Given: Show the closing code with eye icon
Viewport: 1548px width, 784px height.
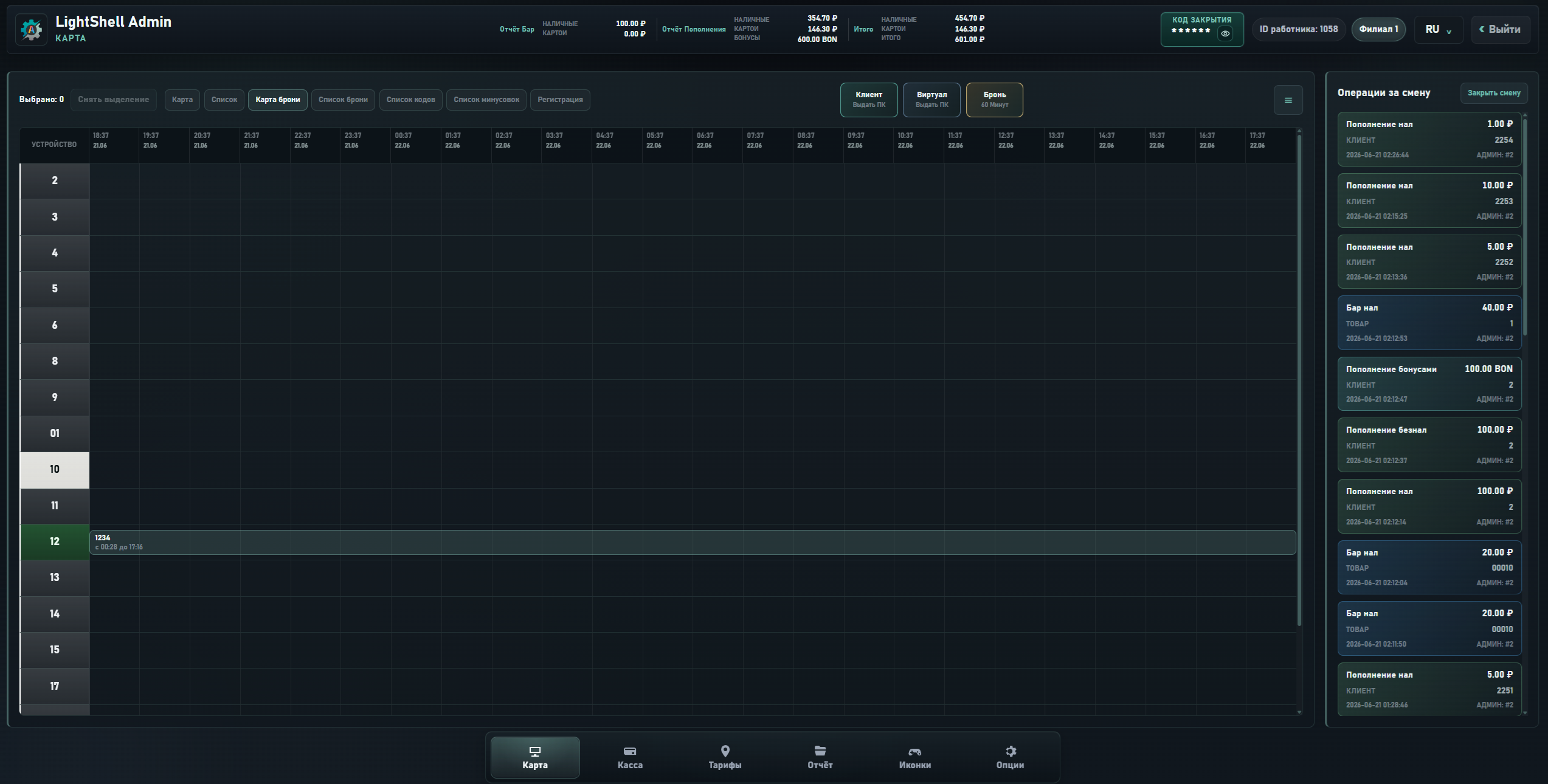Looking at the screenshot, I should (1225, 34).
